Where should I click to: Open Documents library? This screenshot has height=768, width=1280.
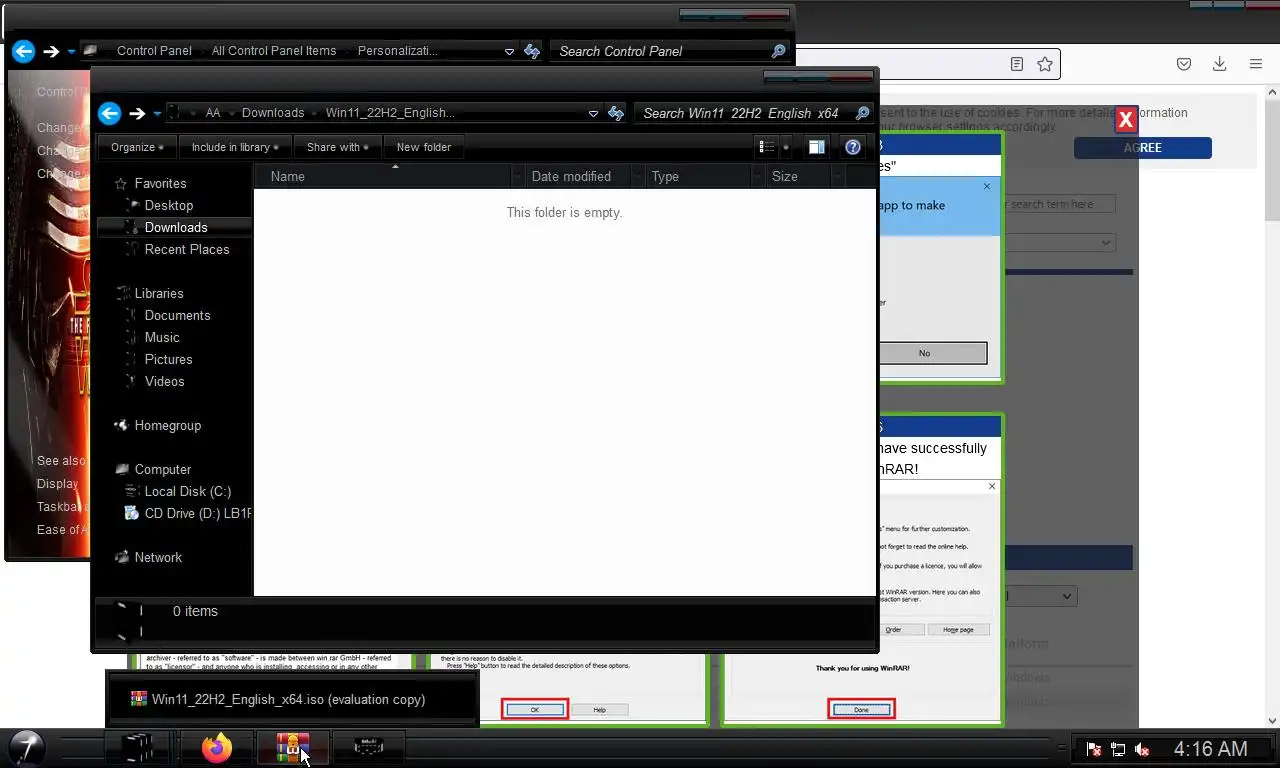pos(177,315)
